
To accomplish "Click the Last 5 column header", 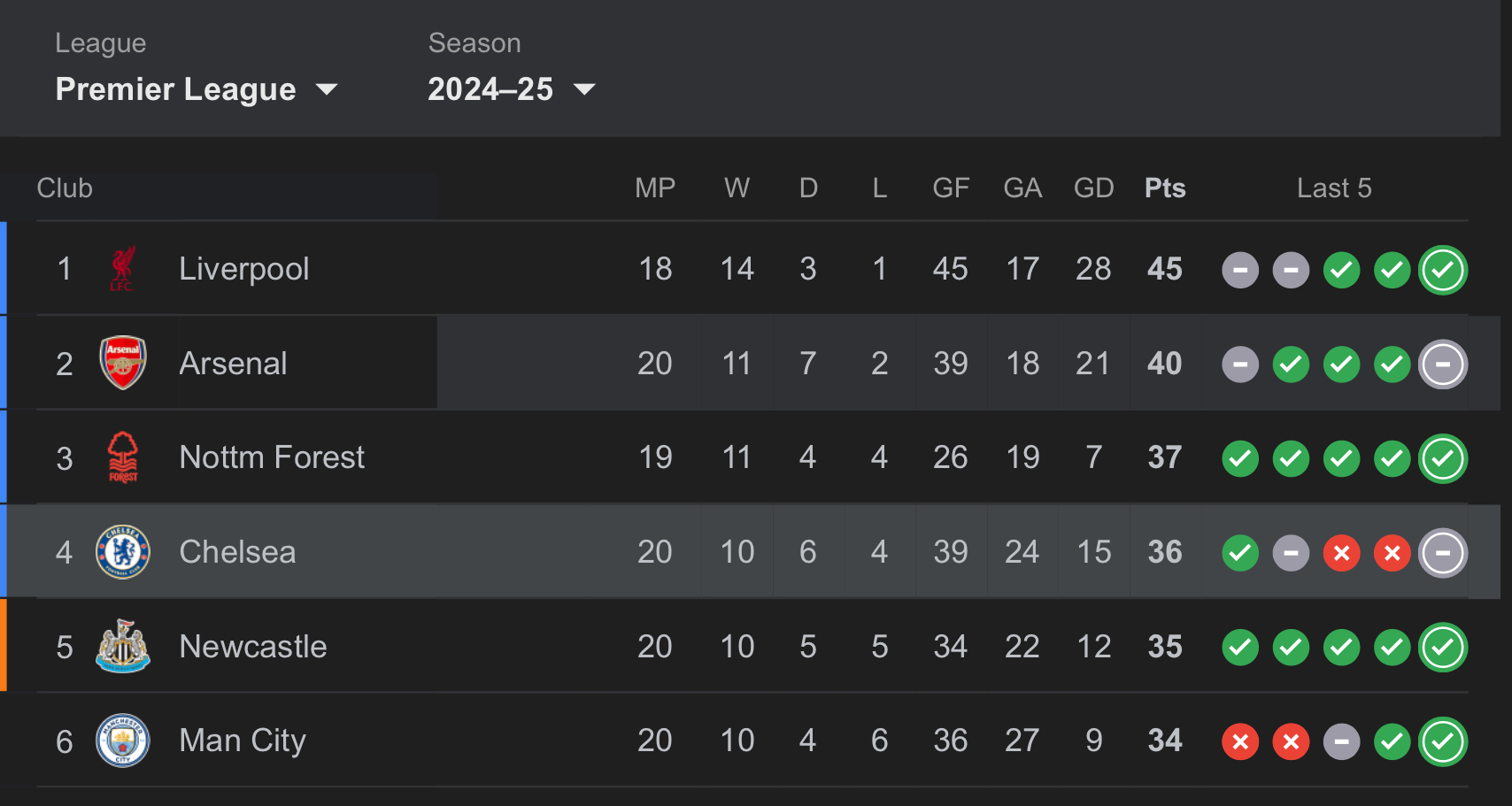I will pos(1333,188).
